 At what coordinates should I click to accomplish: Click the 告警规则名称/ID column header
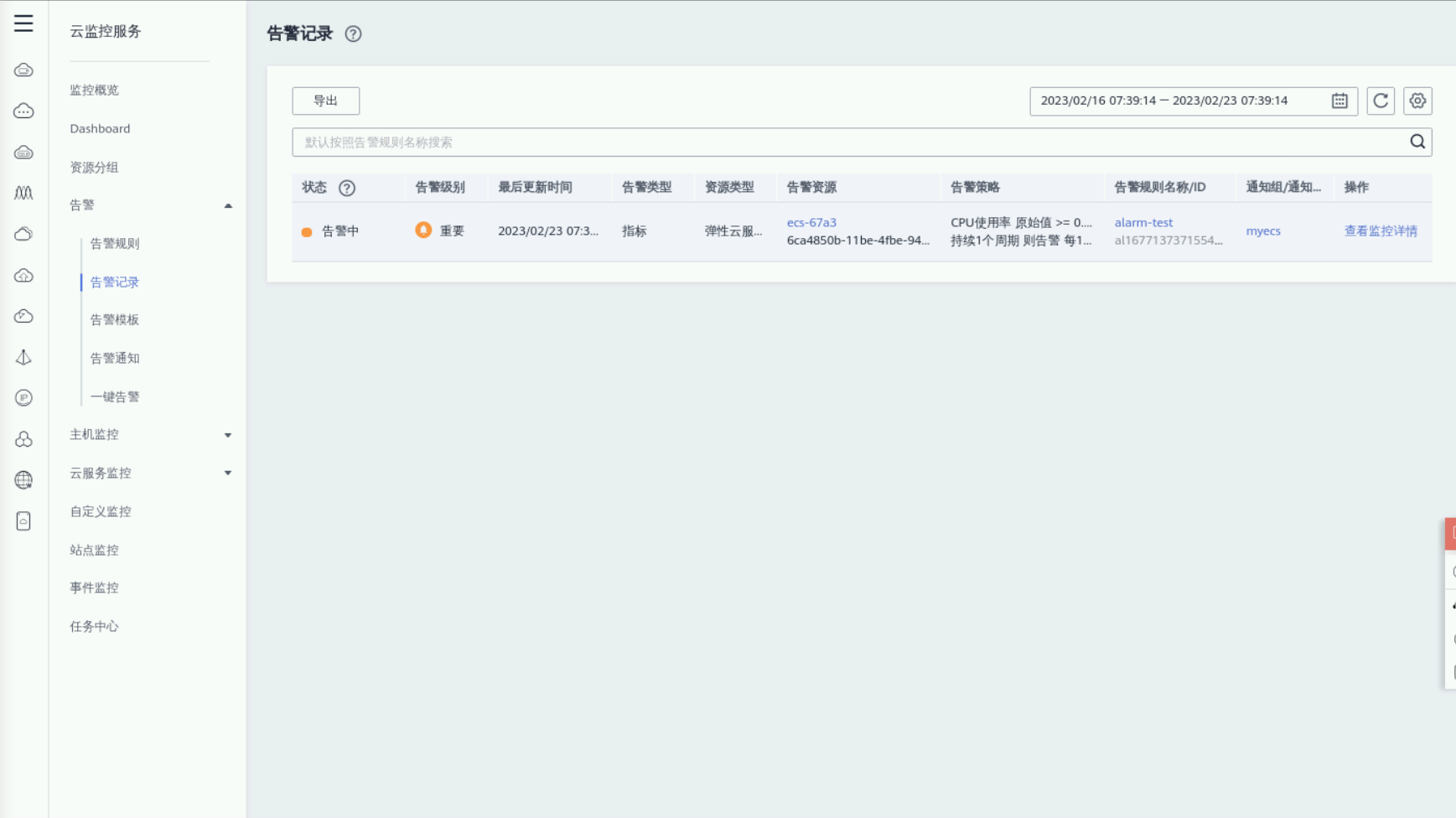click(x=1160, y=187)
